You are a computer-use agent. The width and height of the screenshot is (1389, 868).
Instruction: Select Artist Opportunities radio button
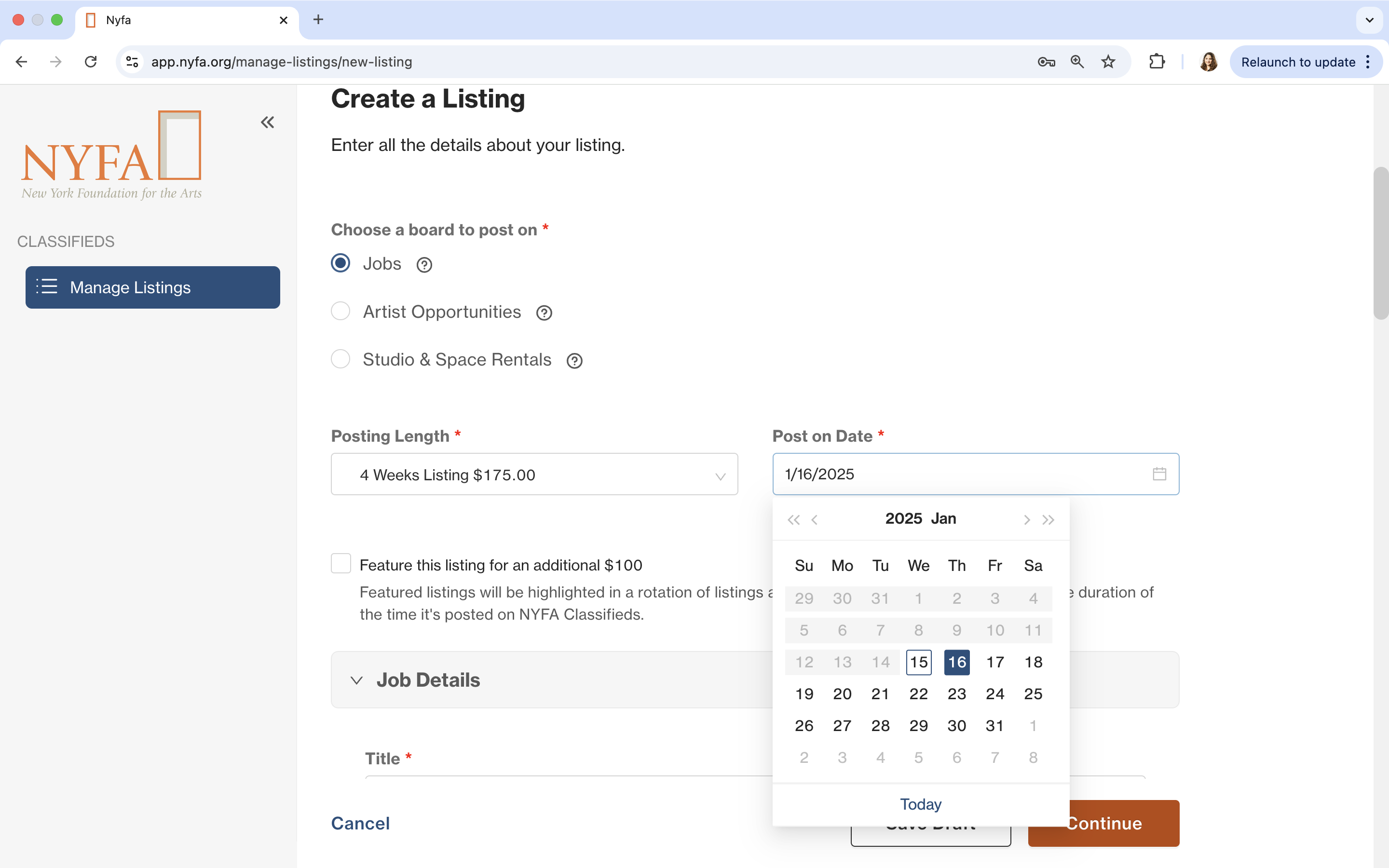340,311
